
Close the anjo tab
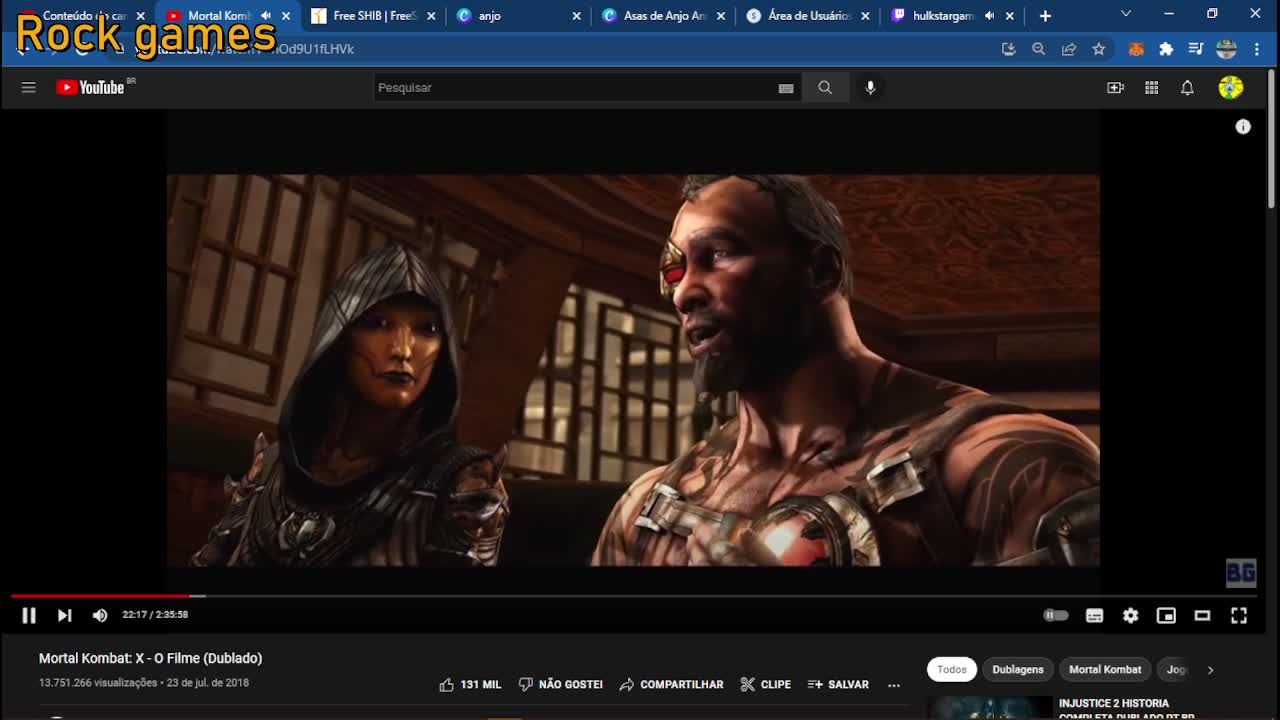click(x=576, y=16)
